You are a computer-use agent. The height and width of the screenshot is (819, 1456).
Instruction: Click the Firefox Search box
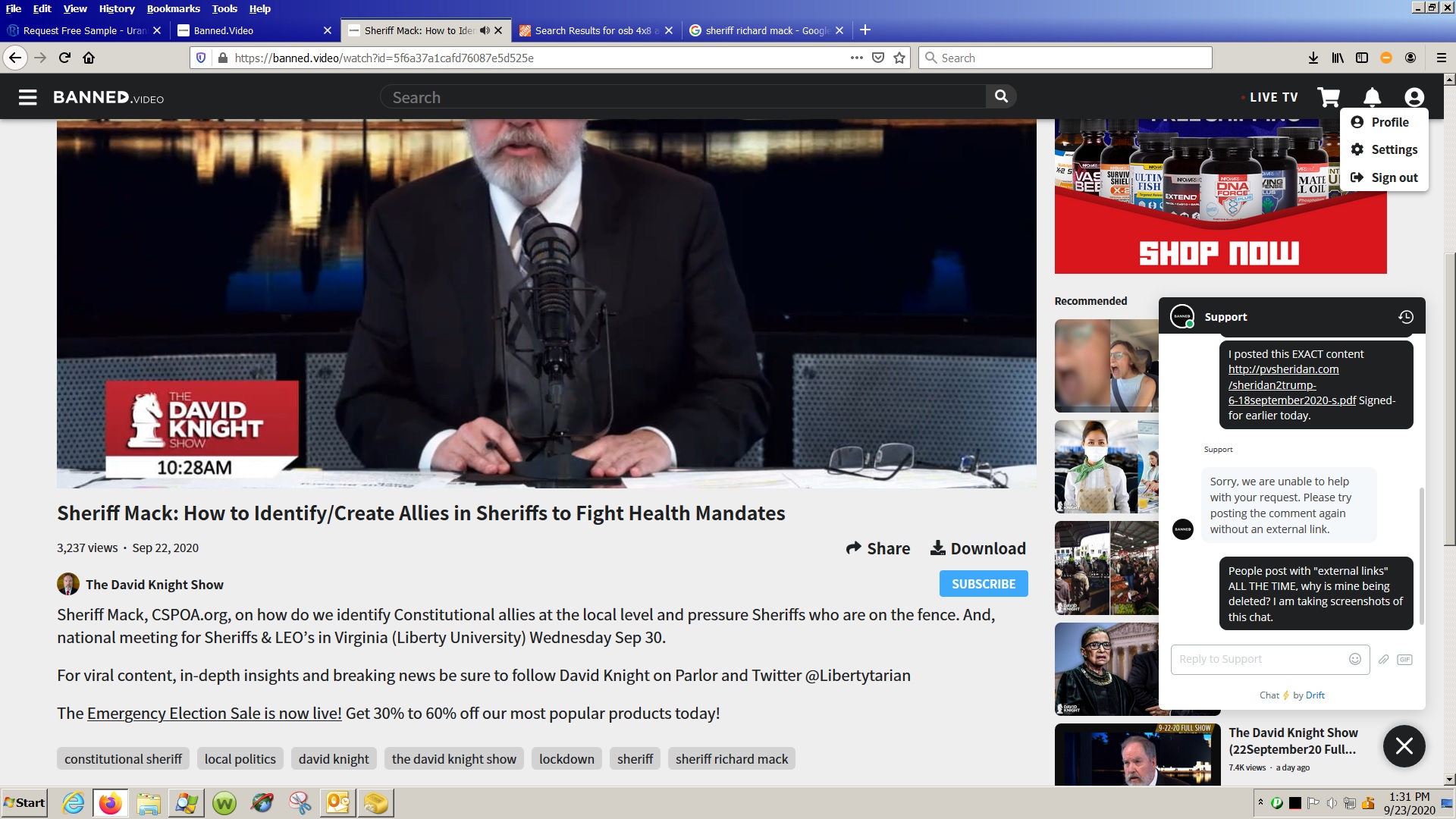pyautogui.click(x=1065, y=58)
